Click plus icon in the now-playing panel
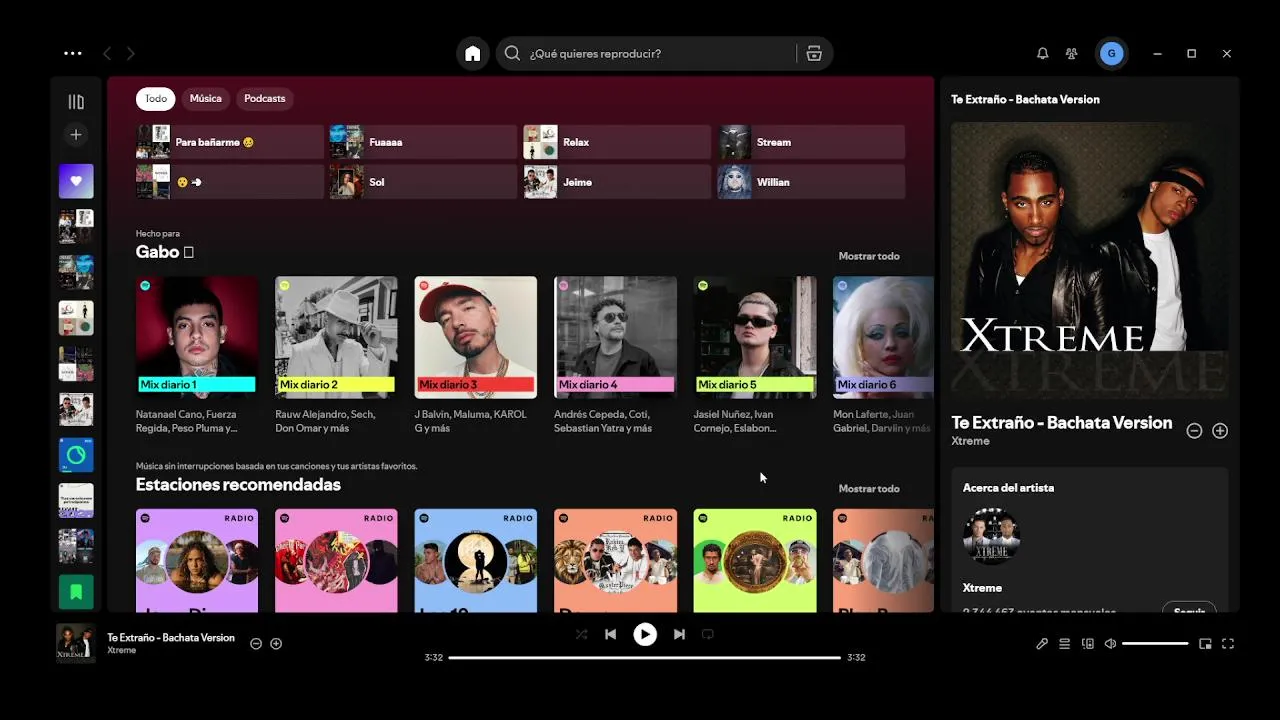 [x=1220, y=431]
